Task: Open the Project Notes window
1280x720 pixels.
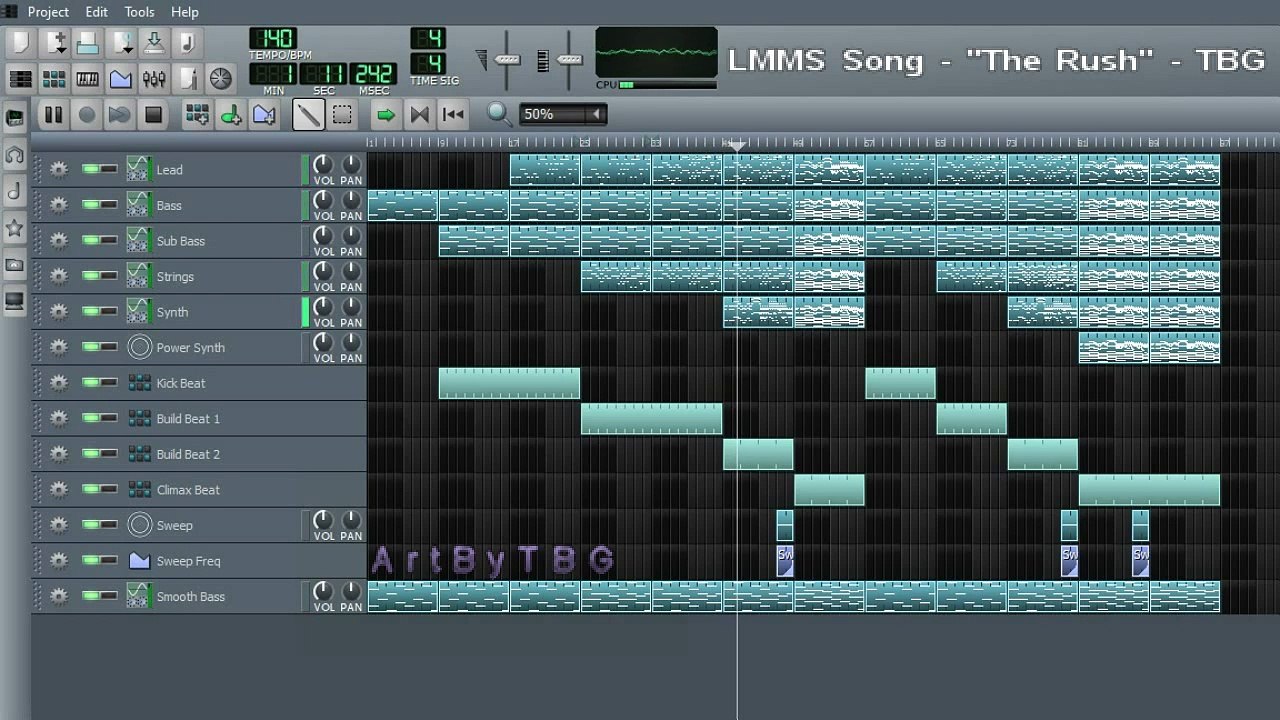Action: coord(187,79)
